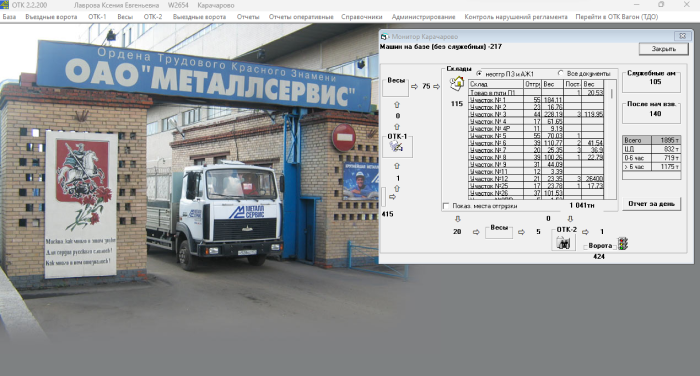This screenshot has height=376, width=700.
Task: Select row 'Участок №26'
Action: coord(536,193)
